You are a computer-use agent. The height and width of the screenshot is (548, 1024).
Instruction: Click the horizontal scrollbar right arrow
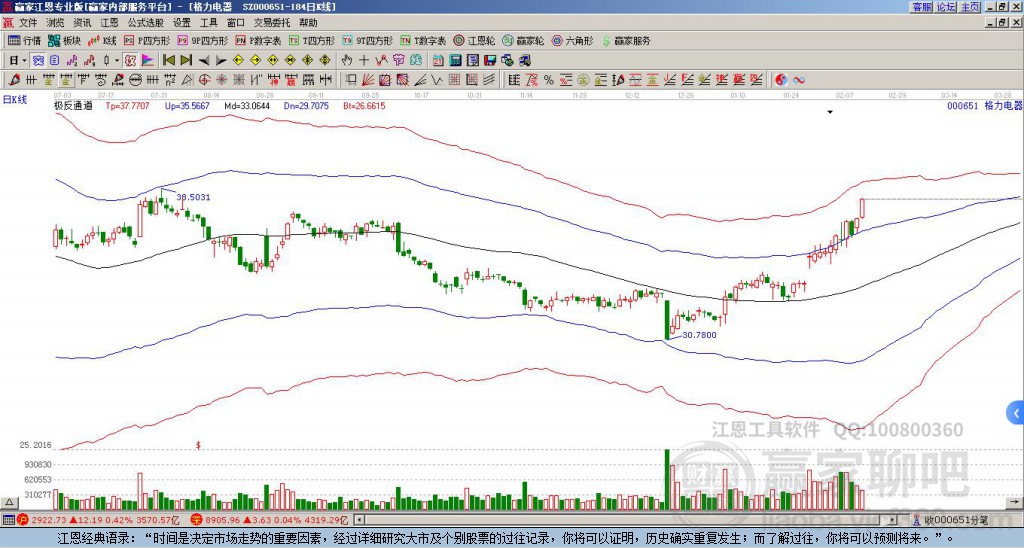point(892,520)
